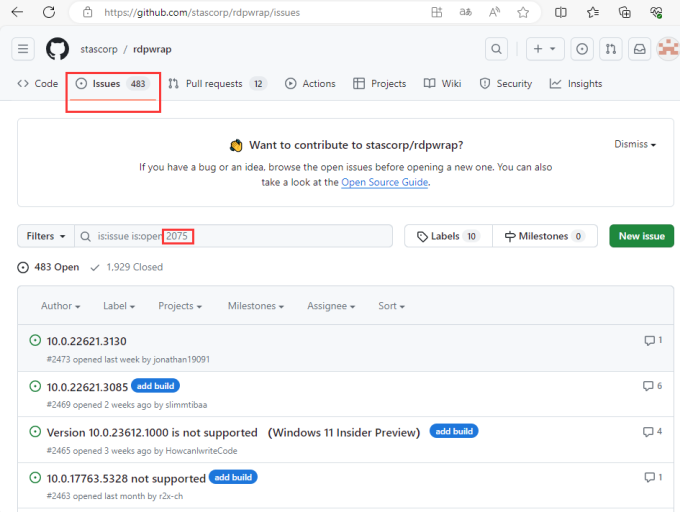
Task: Click add build label on Version 10.0.23612.1000
Action: [x=454, y=431]
